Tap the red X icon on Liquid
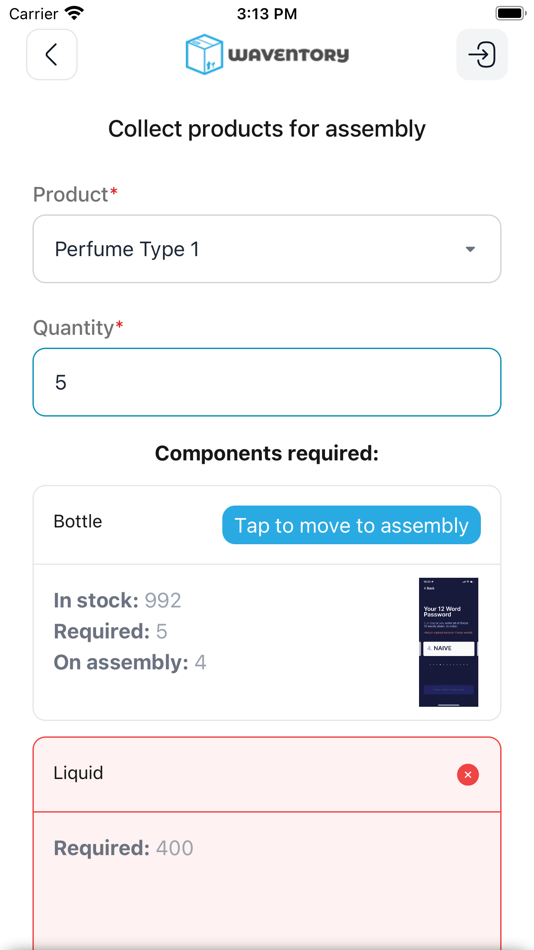The width and height of the screenshot is (534, 950). [468, 774]
